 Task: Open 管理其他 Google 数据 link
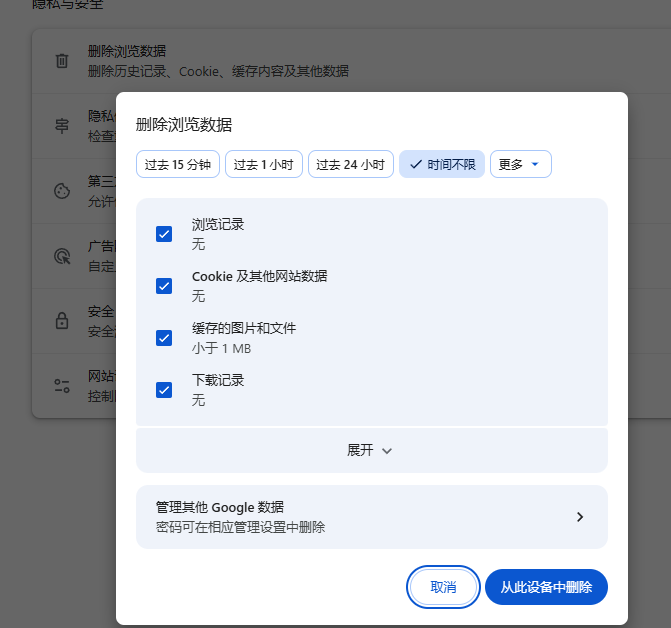tap(371, 517)
